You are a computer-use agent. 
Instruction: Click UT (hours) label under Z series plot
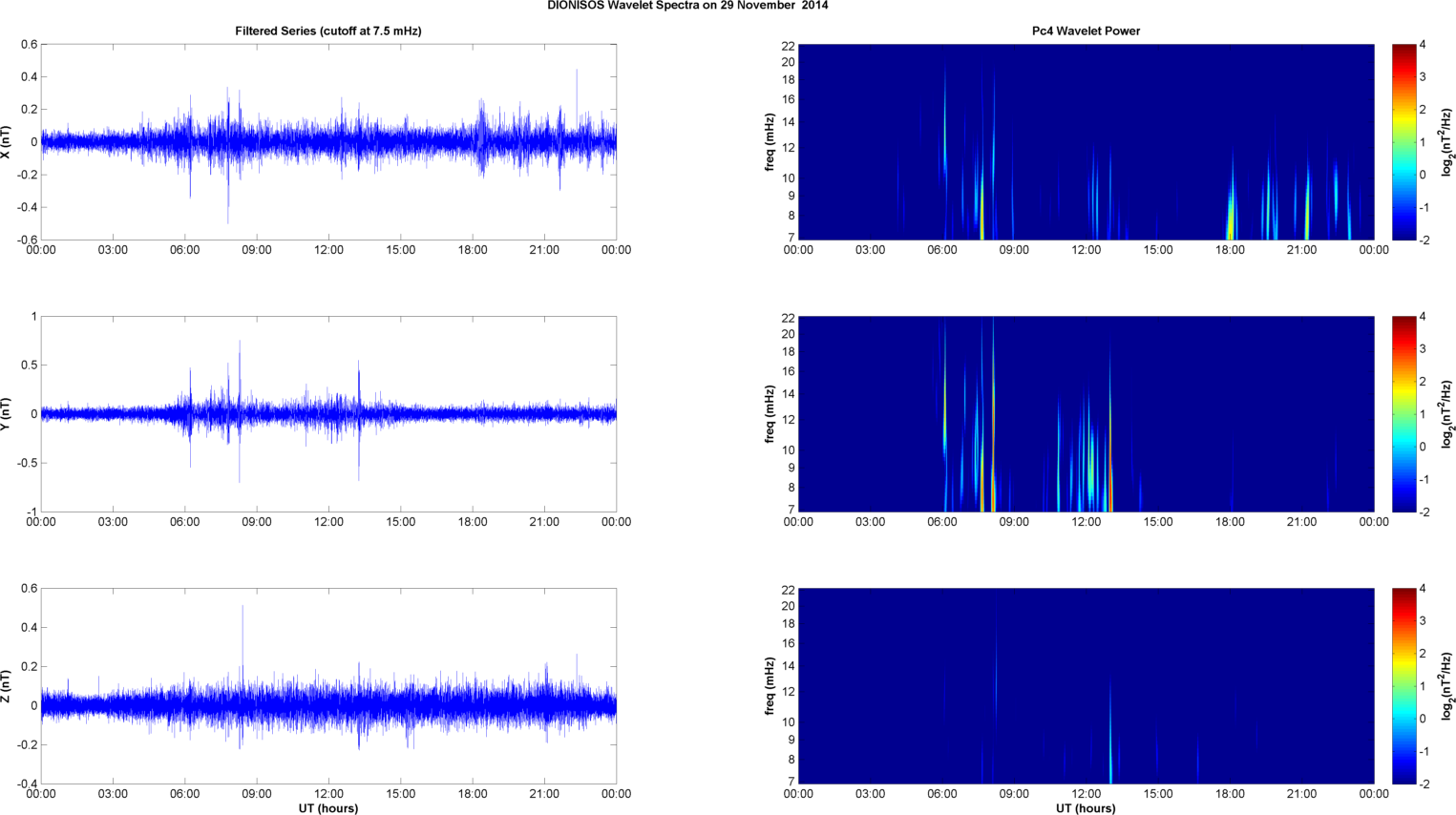[328, 808]
